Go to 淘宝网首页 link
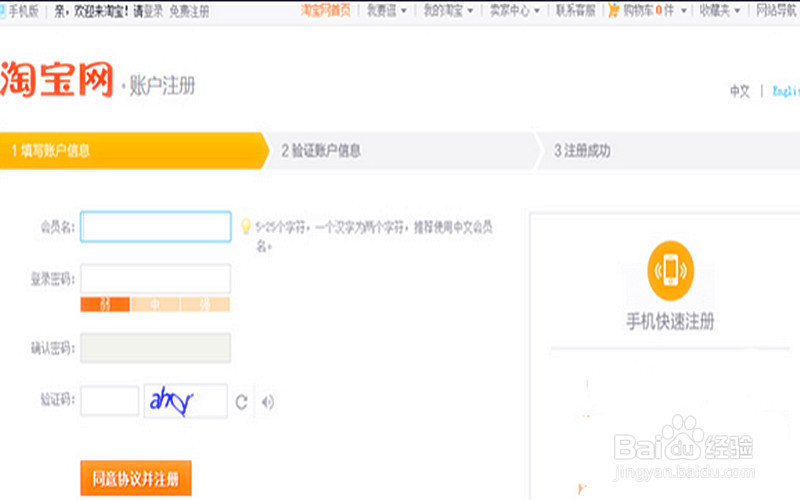 click(326, 10)
